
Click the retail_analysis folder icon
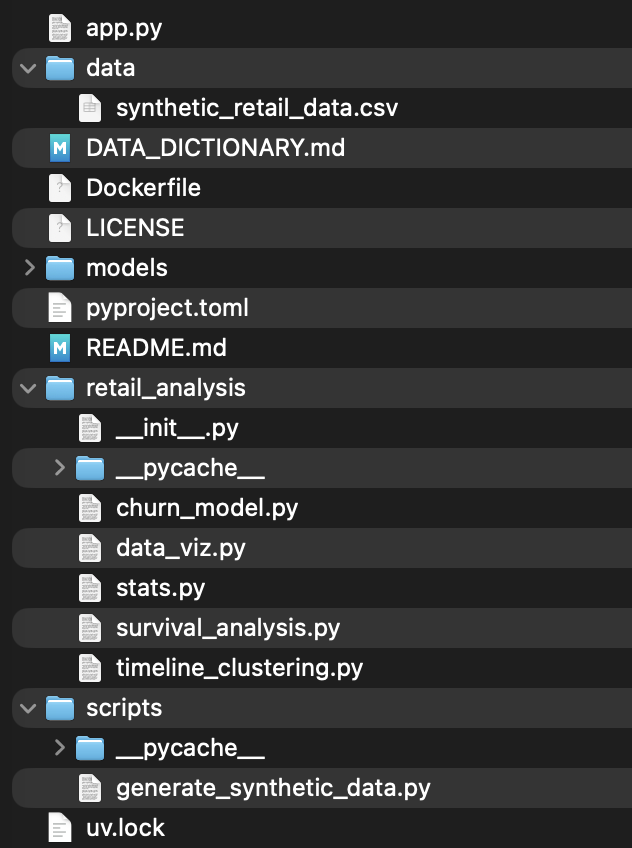click(61, 388)
